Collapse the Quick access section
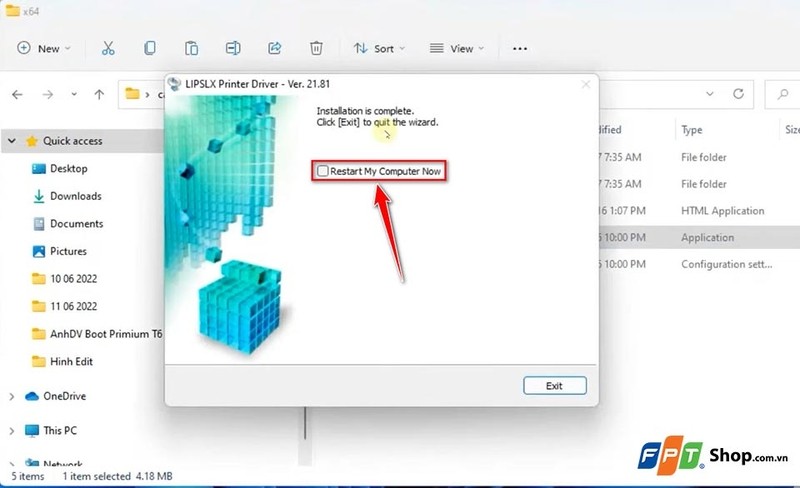Image resolution: width=800 pixels, height=488 pixels. (12, 141)
